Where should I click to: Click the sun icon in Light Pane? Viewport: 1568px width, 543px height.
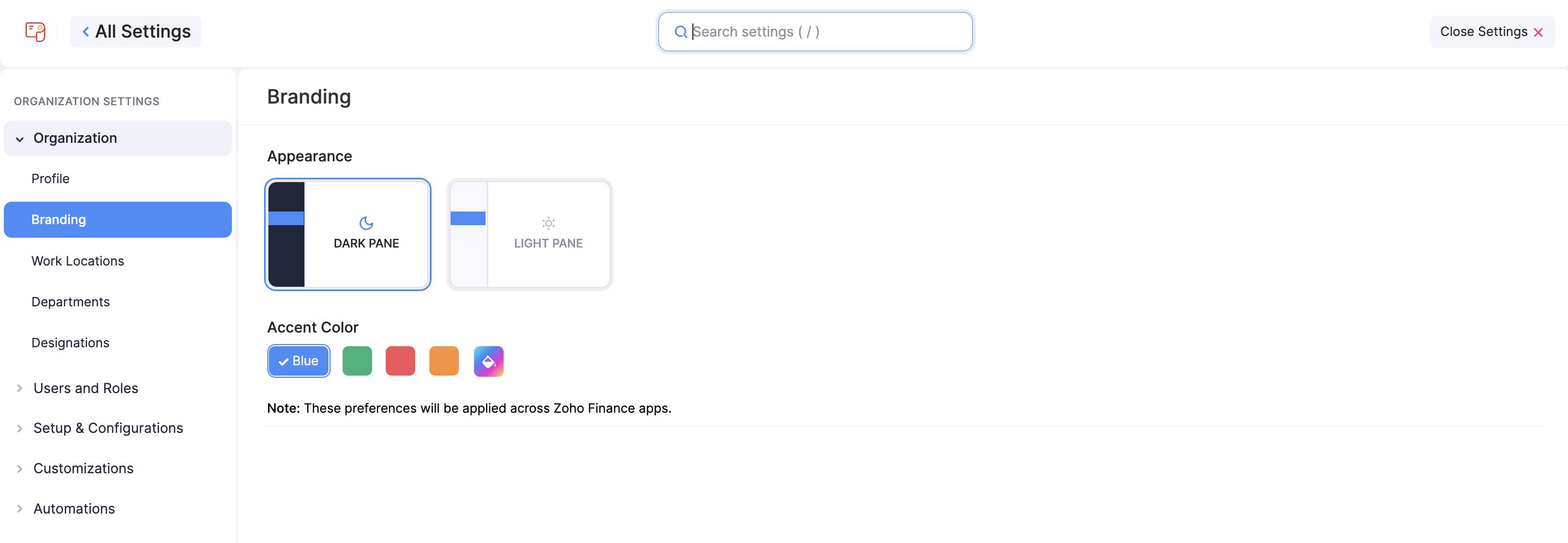click(548, 223)
